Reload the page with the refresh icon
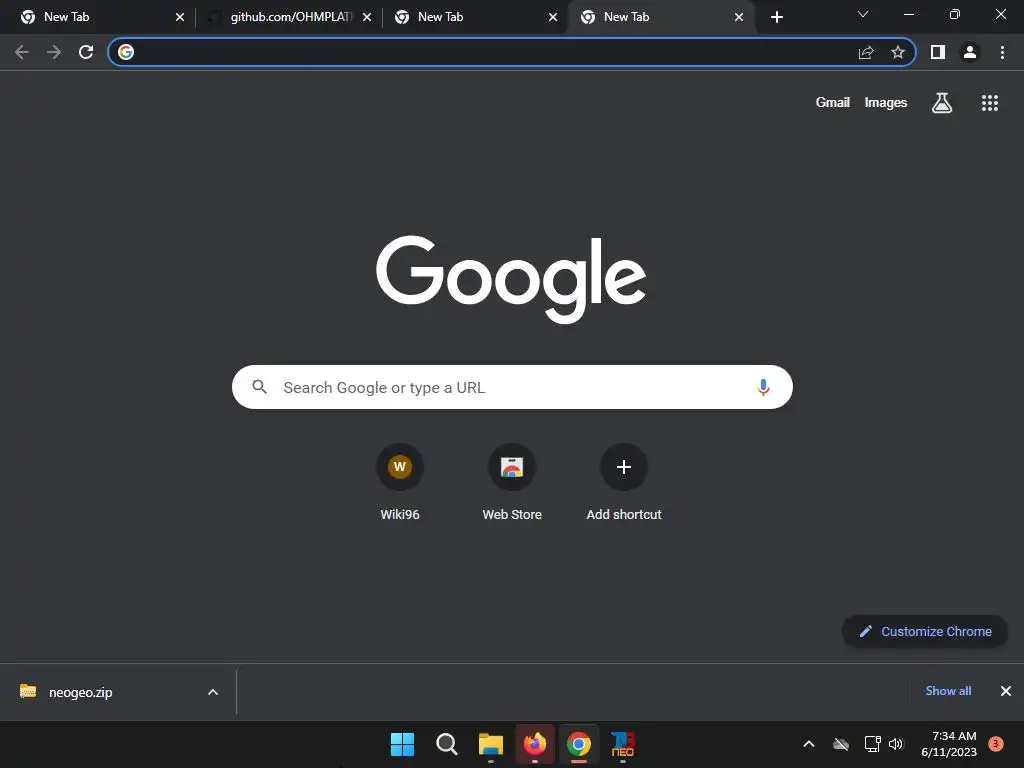 pos(86,52)
